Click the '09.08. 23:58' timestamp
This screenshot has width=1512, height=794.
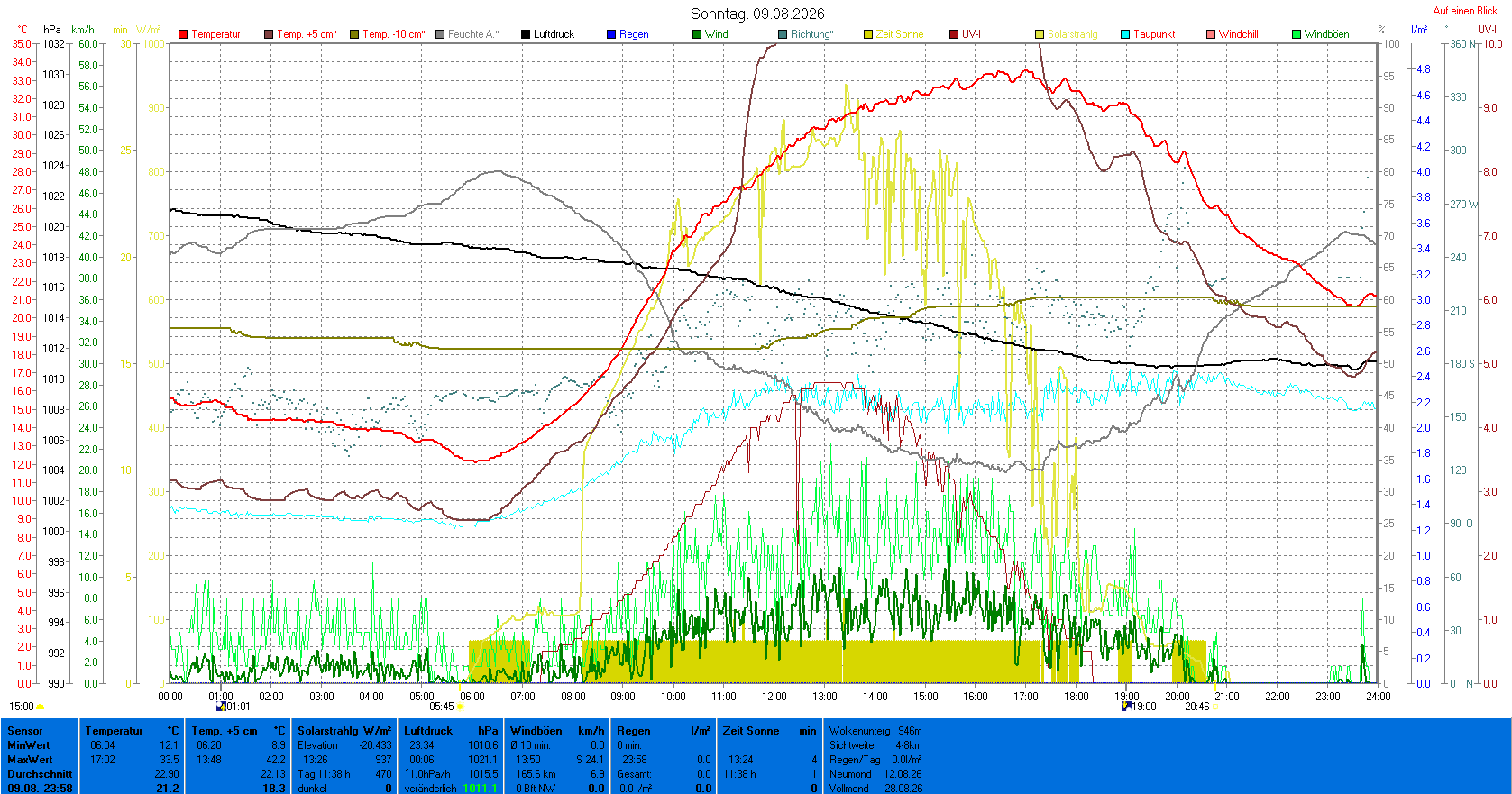[41, 789]
